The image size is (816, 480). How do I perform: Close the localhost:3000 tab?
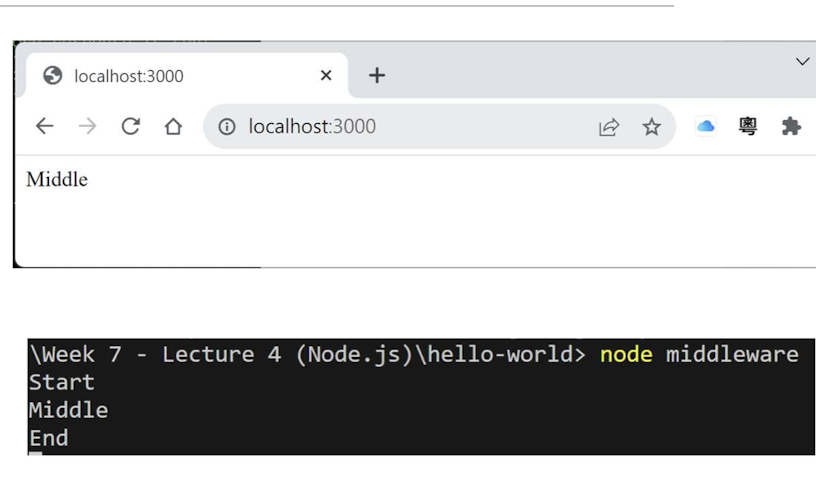pyautogui.click(x=326, y=75)
